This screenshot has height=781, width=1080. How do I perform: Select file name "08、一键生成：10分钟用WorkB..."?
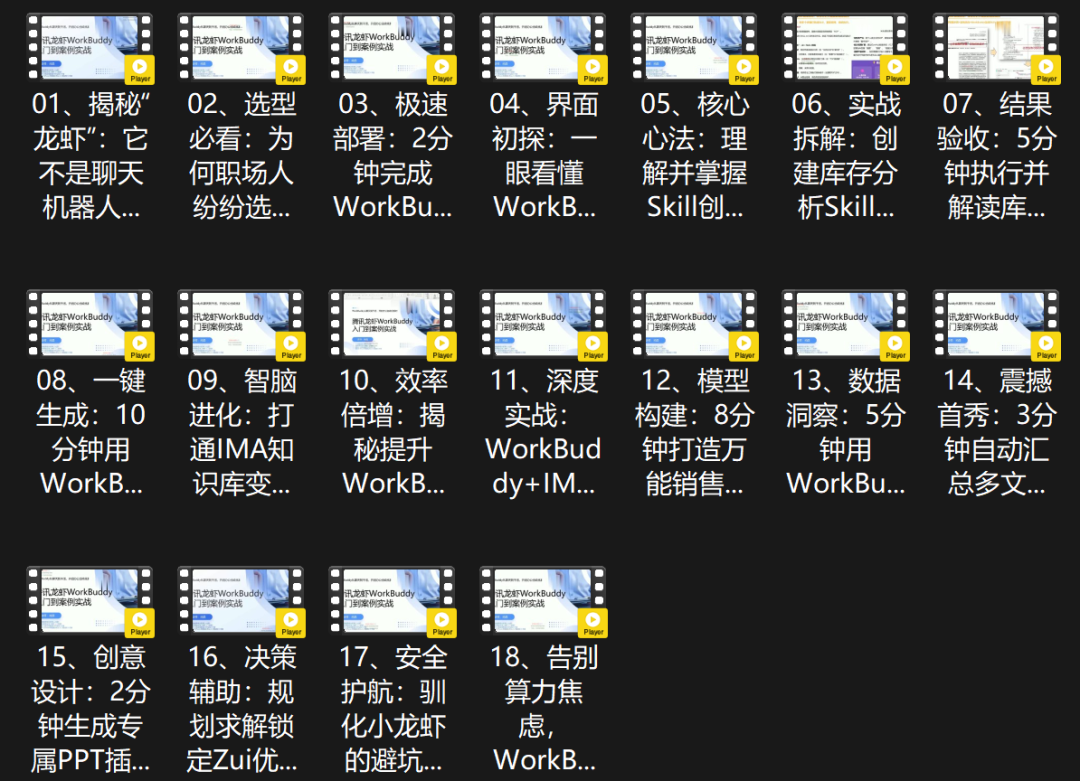click(x=90, y=433)
